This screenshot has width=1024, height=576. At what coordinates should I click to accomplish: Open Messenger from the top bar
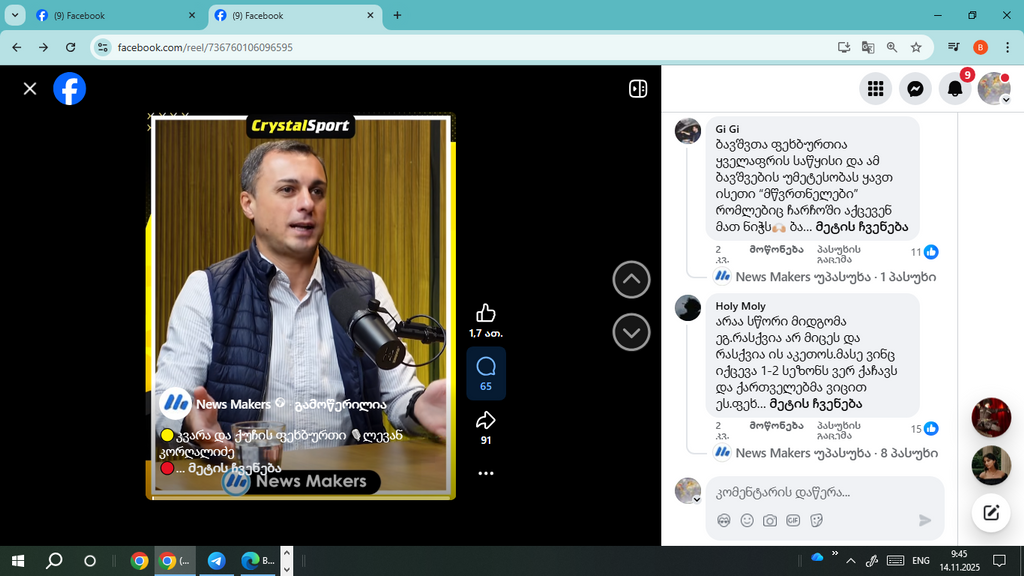click(916, 89)
